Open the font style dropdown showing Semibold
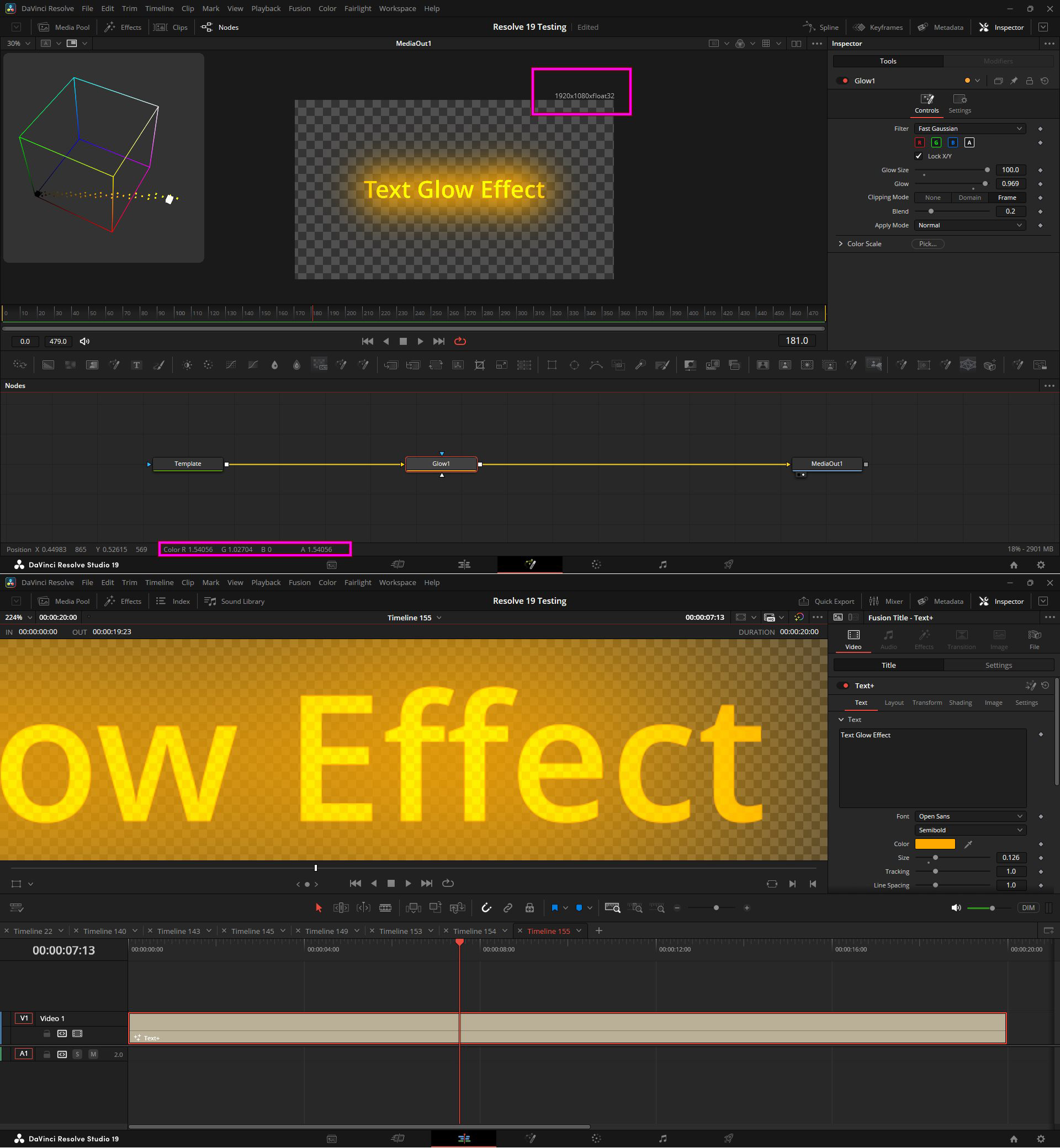1060x1148 pixels. (971, 830)
